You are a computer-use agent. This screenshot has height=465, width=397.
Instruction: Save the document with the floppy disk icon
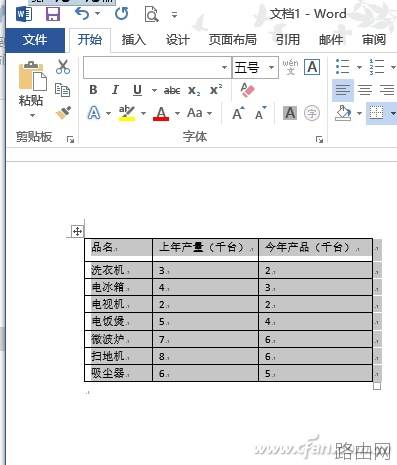53,14
